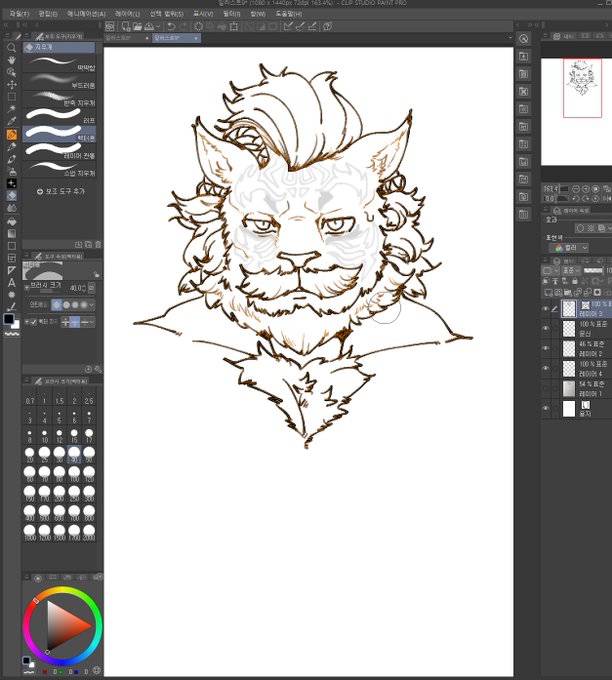Screen dimensions: 612x680
Task: Hide the 용지 paper layer
Action: click(546, 408)
